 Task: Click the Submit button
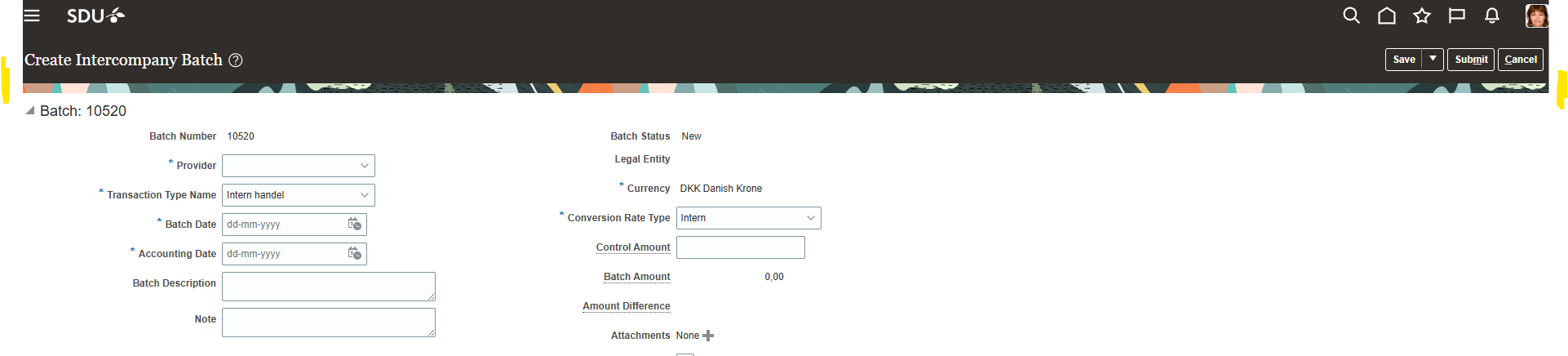(x=1471, y=59)
